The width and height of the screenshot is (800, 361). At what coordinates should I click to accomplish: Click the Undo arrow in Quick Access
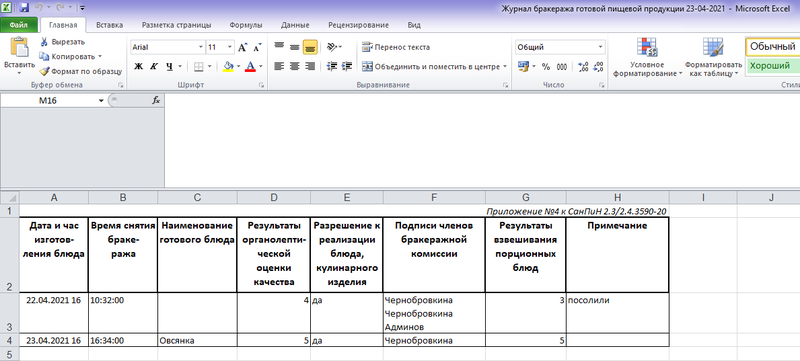pyautogui.click(x=39, y=8)
